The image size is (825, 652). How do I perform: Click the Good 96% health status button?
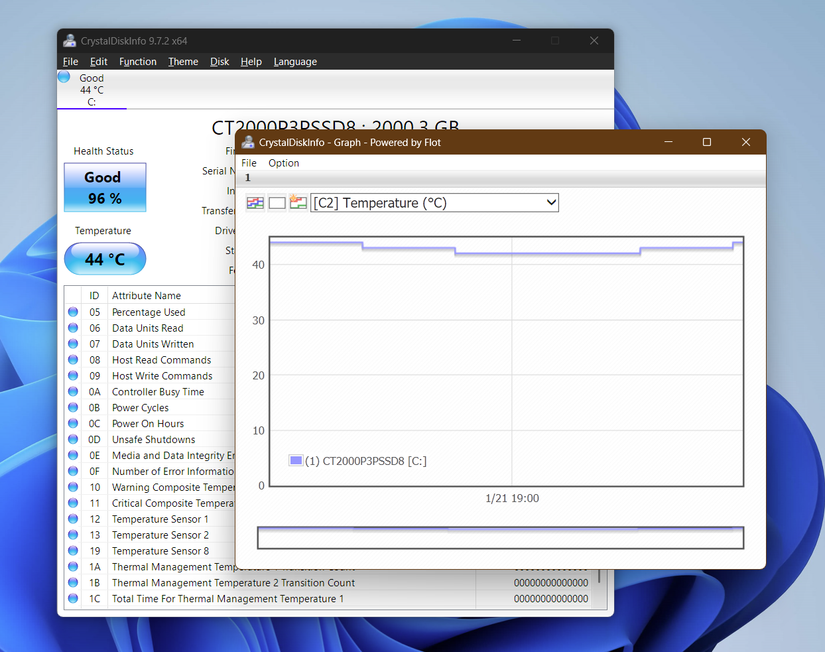104,187
